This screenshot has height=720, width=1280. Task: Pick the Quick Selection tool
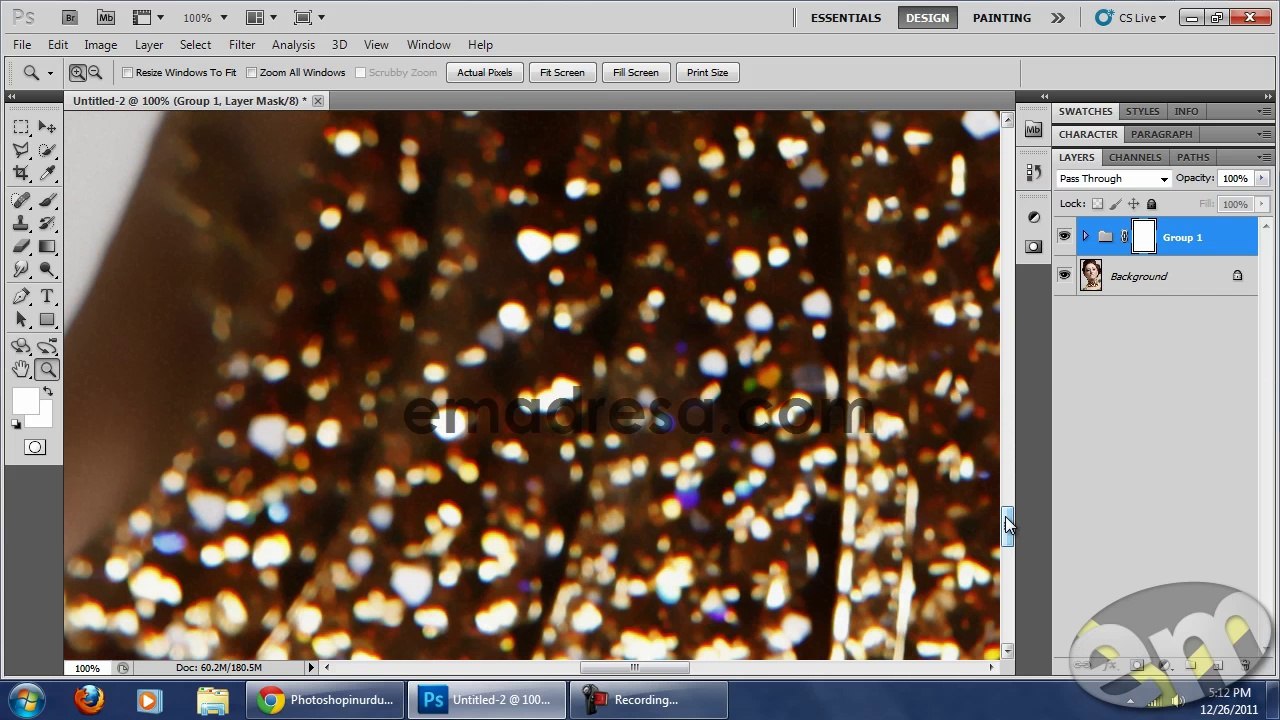click(x=47, y=150)
